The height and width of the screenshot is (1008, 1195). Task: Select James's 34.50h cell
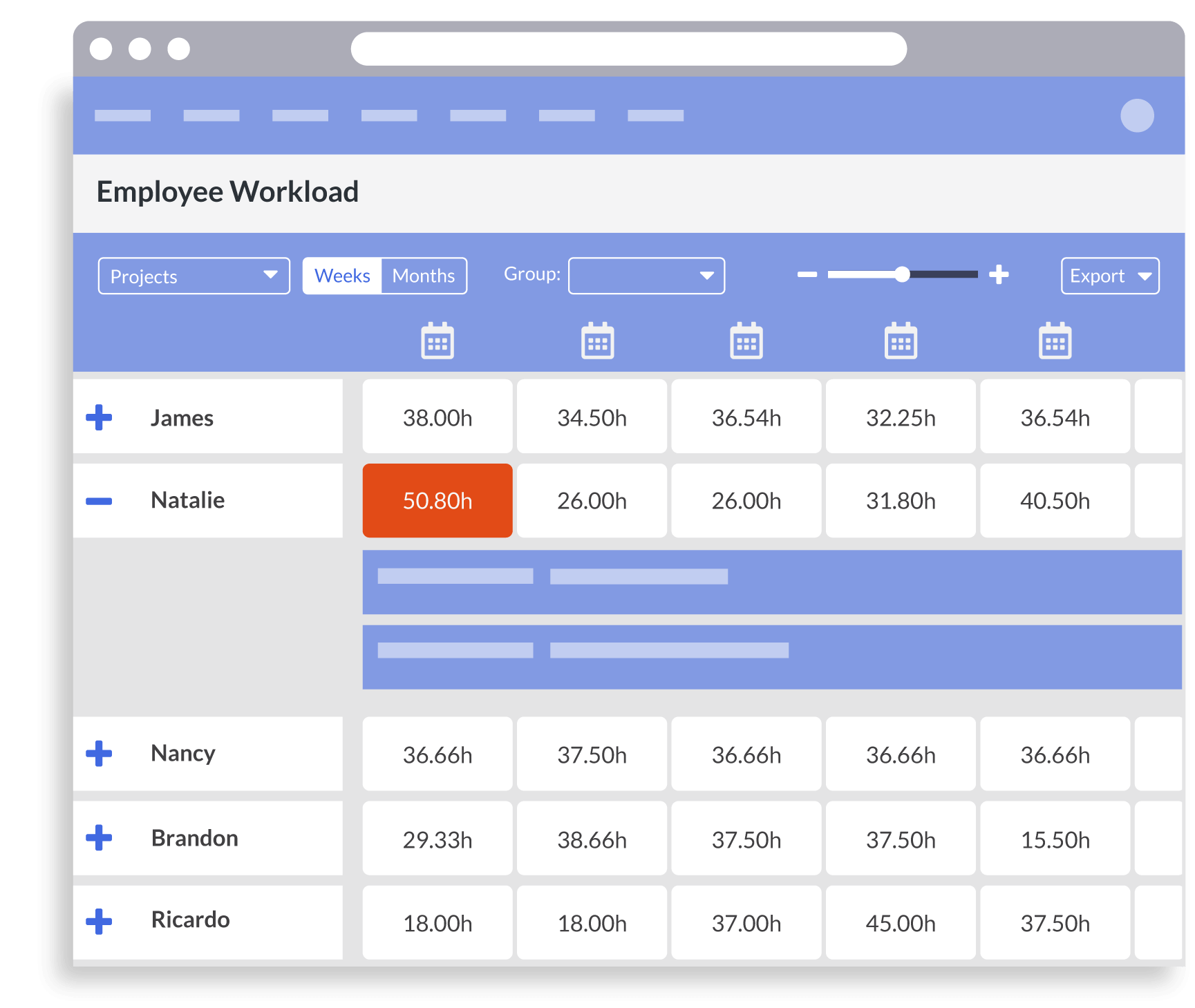coord(592,417)
